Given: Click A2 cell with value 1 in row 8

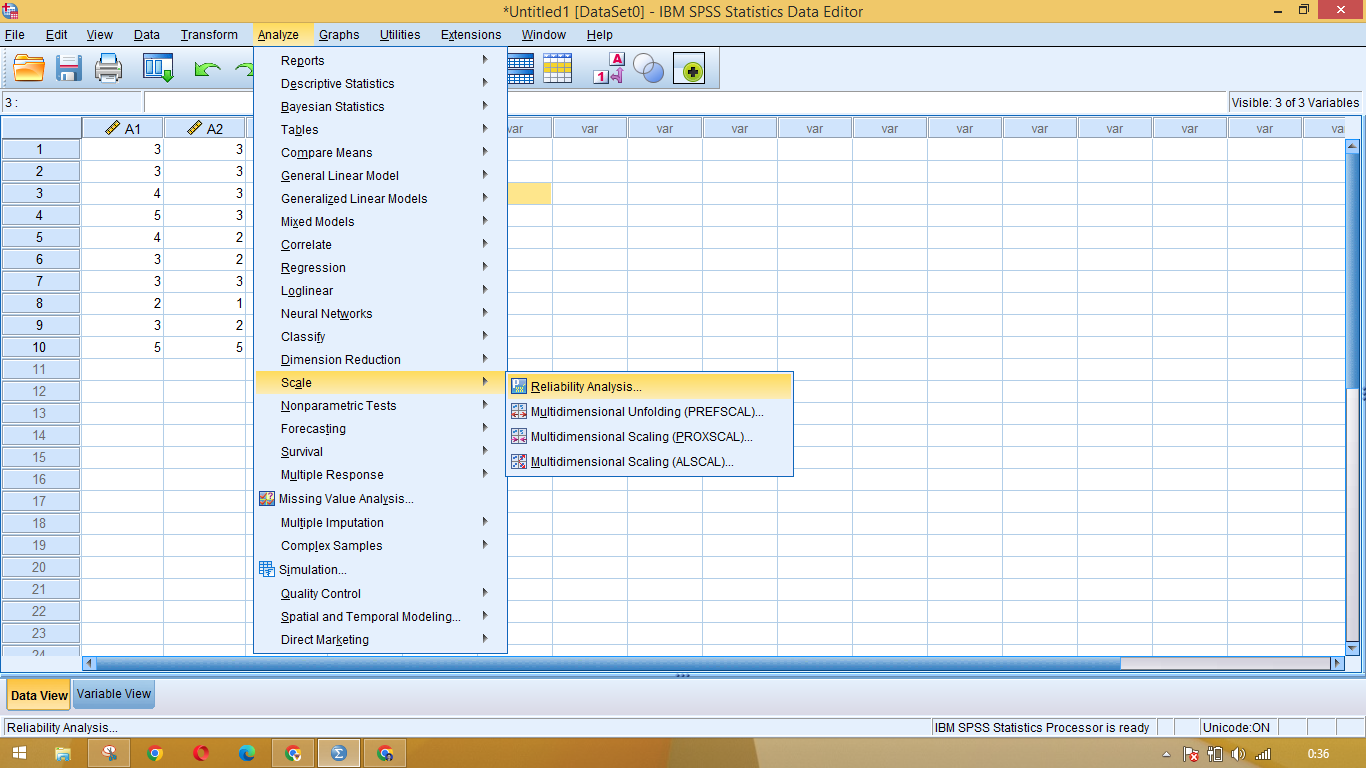Looking at the screenshot, I should [x=205, y=303].
